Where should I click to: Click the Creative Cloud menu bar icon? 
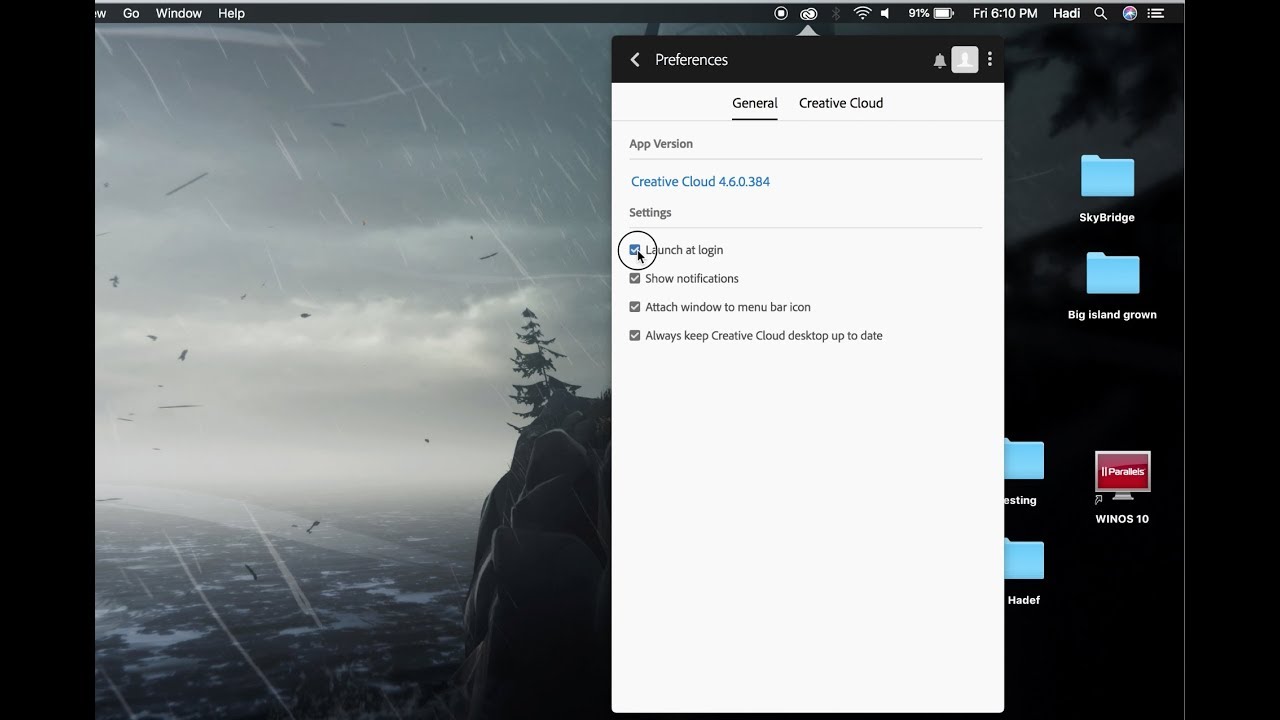808,13
